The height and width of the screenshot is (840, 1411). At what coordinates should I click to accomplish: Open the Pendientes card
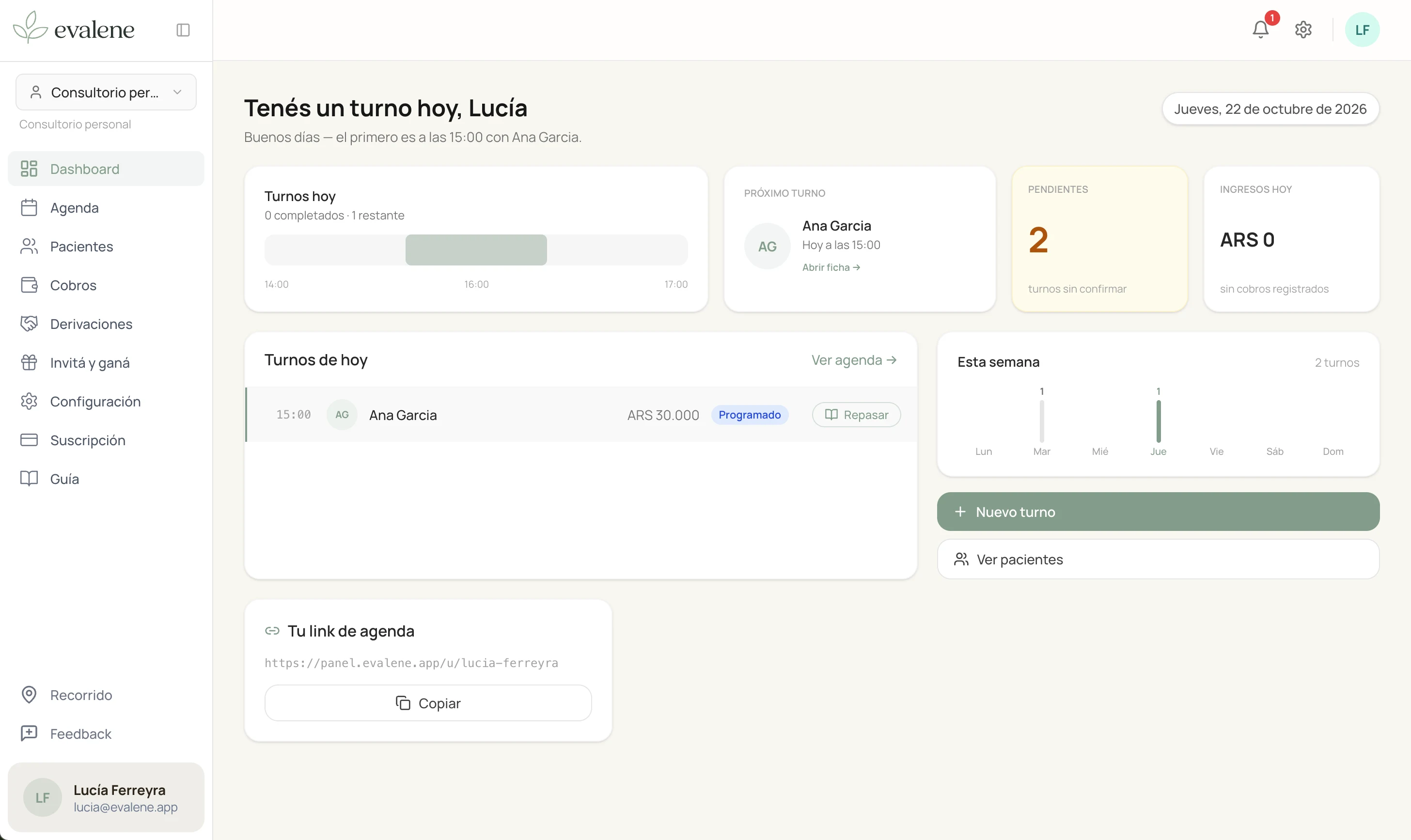(1099, 239)
